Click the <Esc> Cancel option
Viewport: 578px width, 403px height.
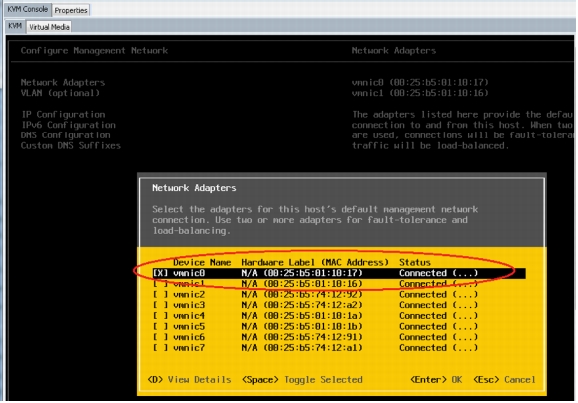coord(504,380)
